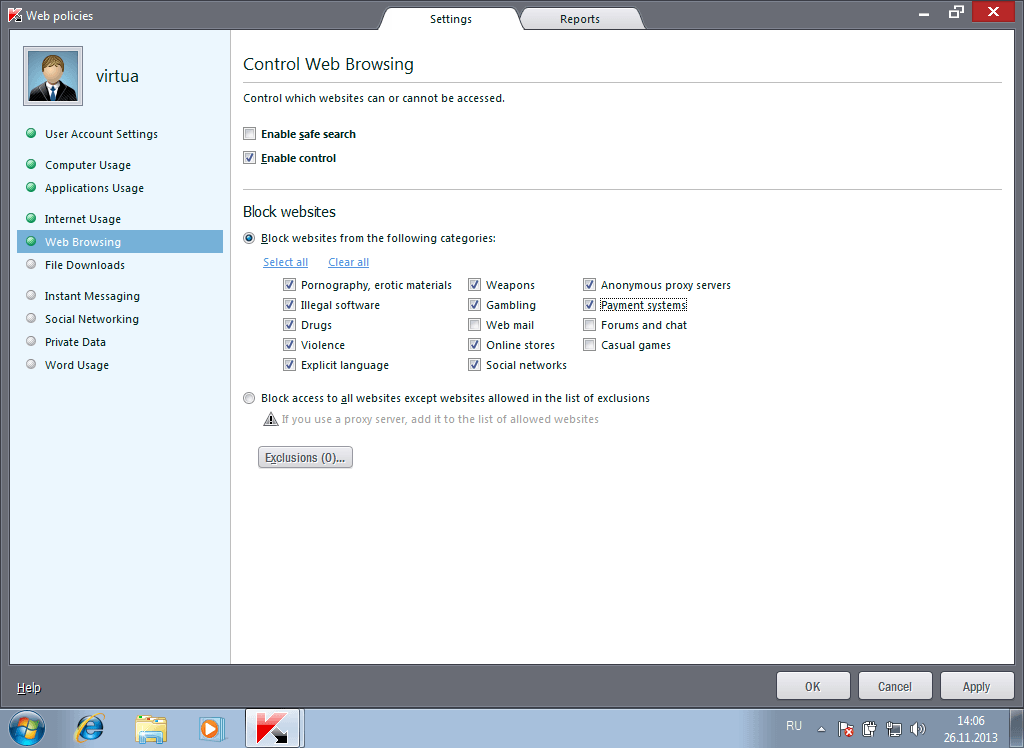Open Internet Usage section
Viewport: 1024px width, 748px height.
[x=82, y=219]
